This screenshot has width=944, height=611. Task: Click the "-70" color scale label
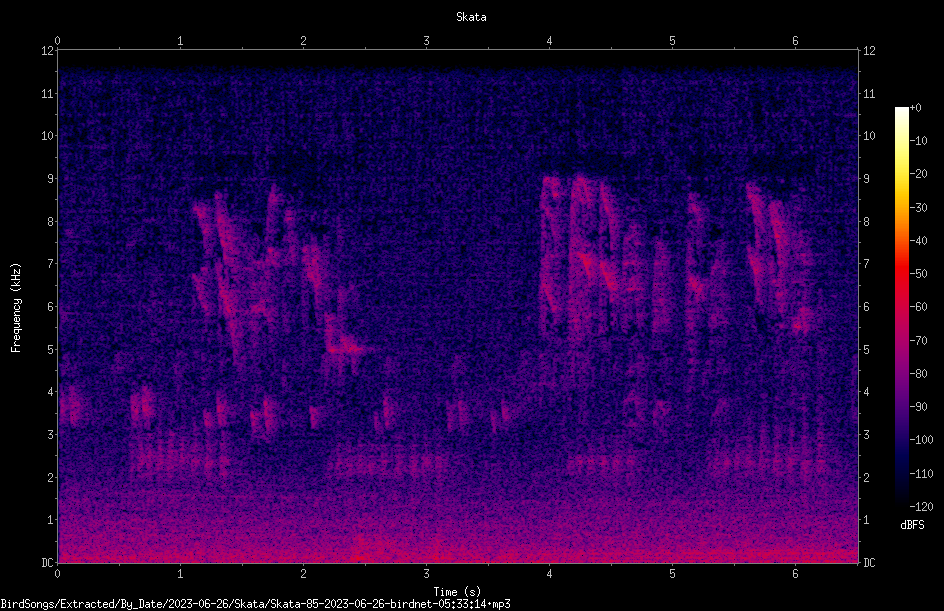tap(918, 341)
